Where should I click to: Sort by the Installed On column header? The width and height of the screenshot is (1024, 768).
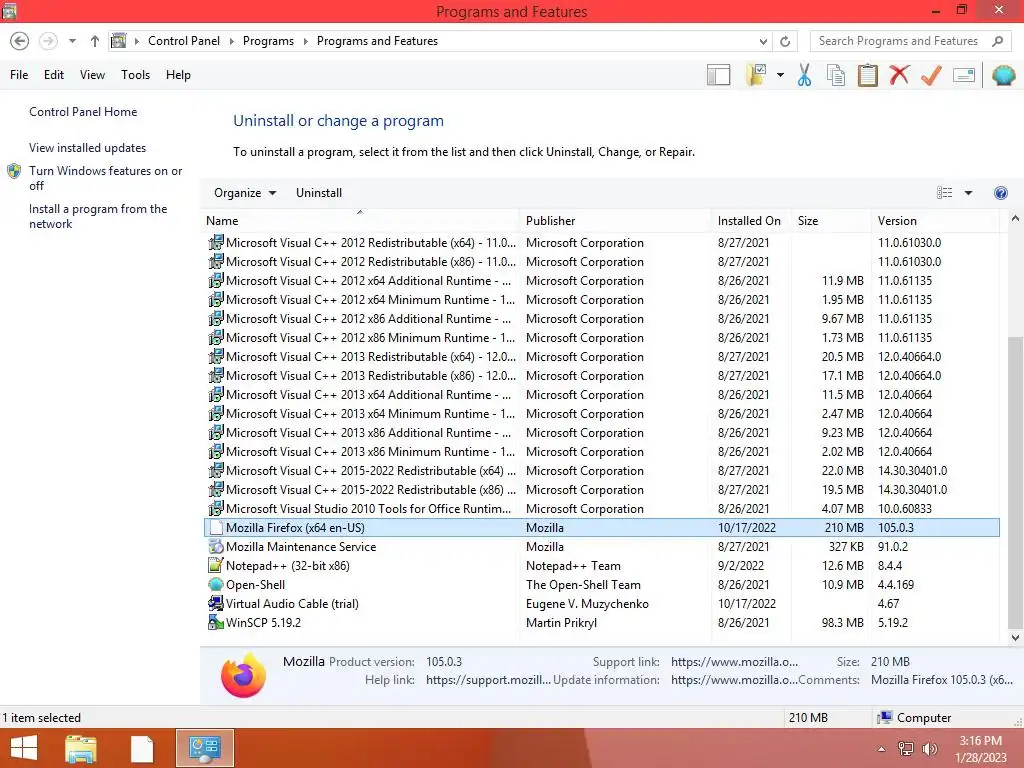click(752, 221)
